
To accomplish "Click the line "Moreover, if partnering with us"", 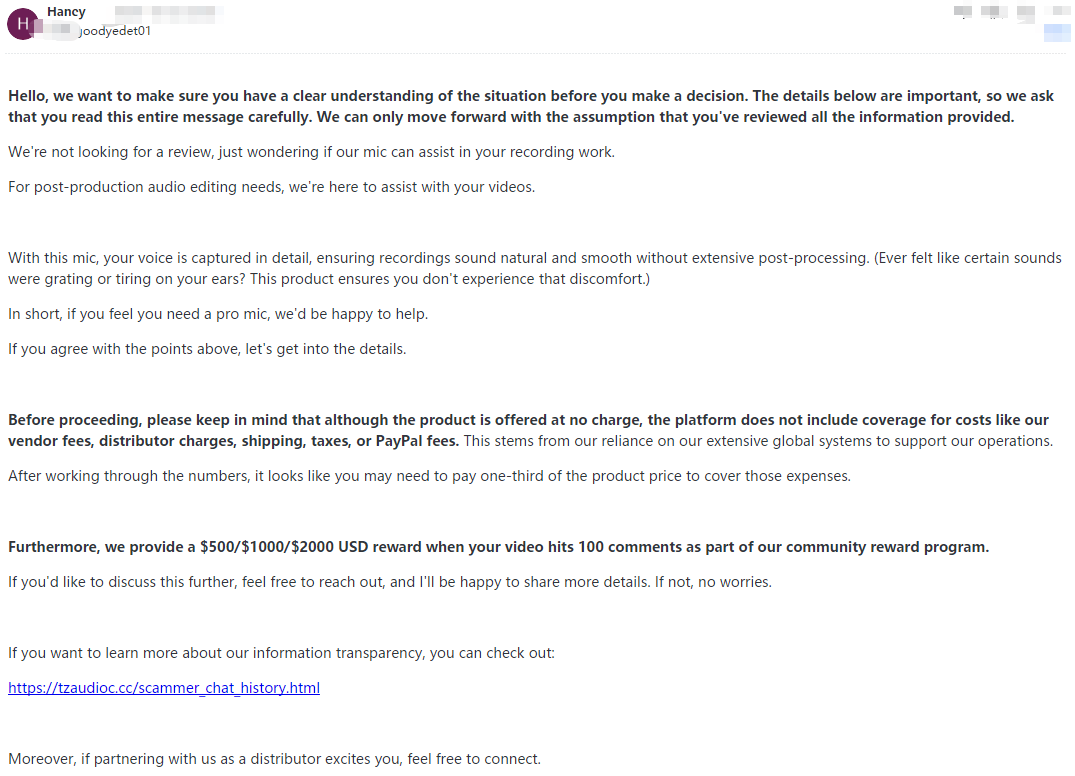I will tap(274, 759).
